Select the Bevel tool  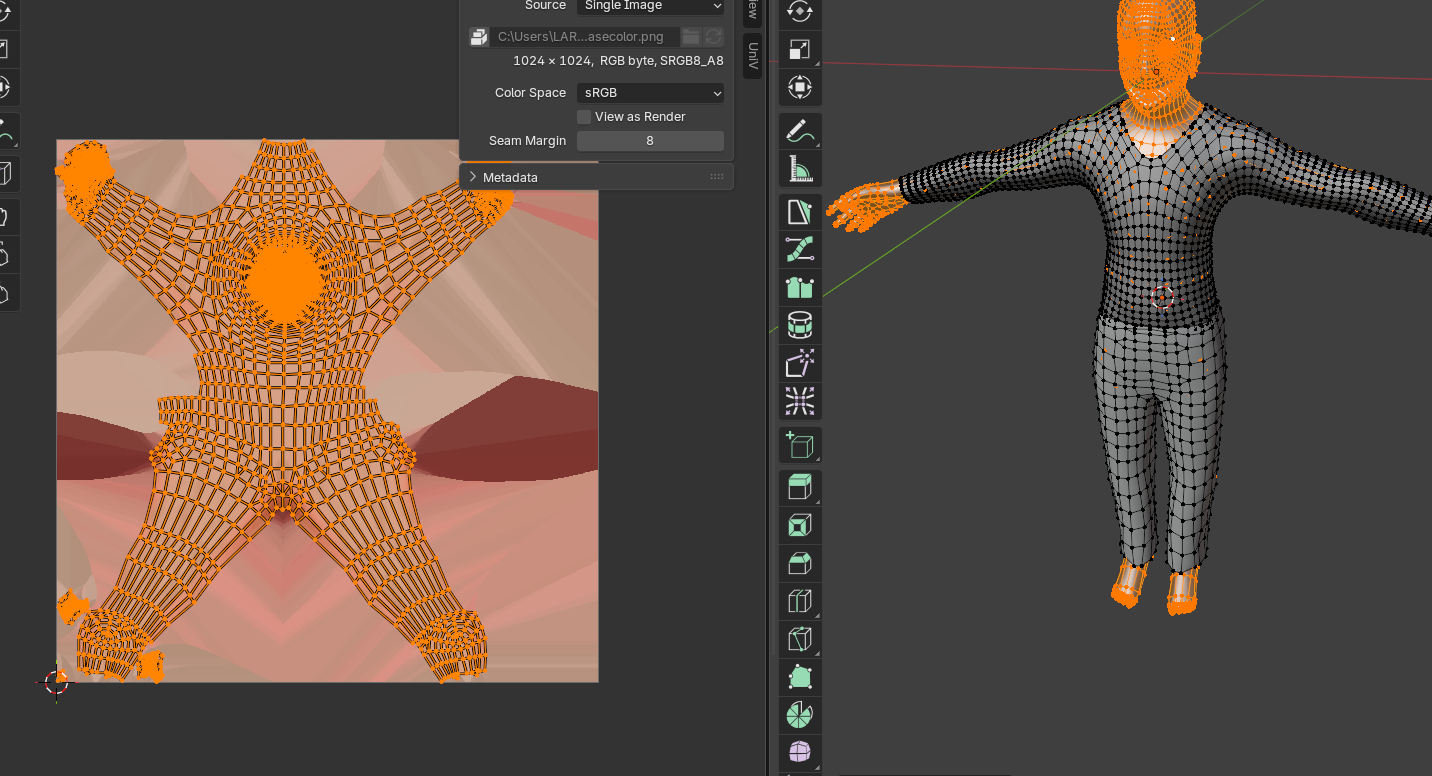800,564
